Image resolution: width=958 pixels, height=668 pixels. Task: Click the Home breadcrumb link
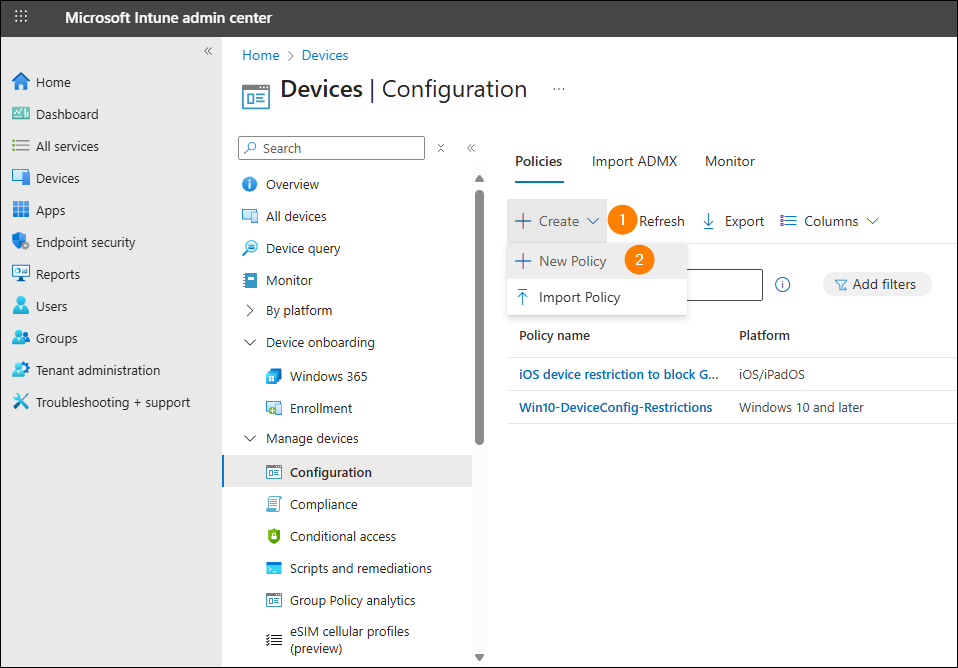pos(260,55)
